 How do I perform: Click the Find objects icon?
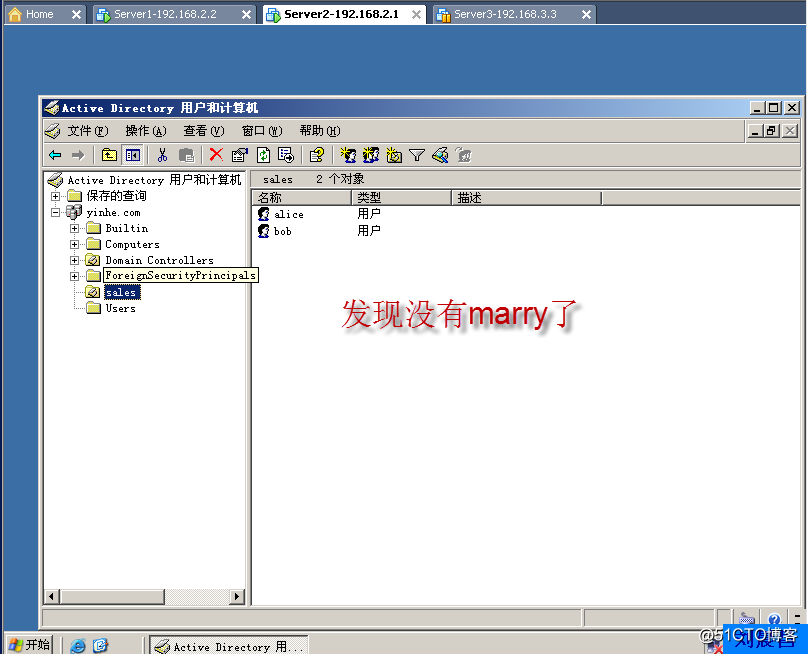440,155
